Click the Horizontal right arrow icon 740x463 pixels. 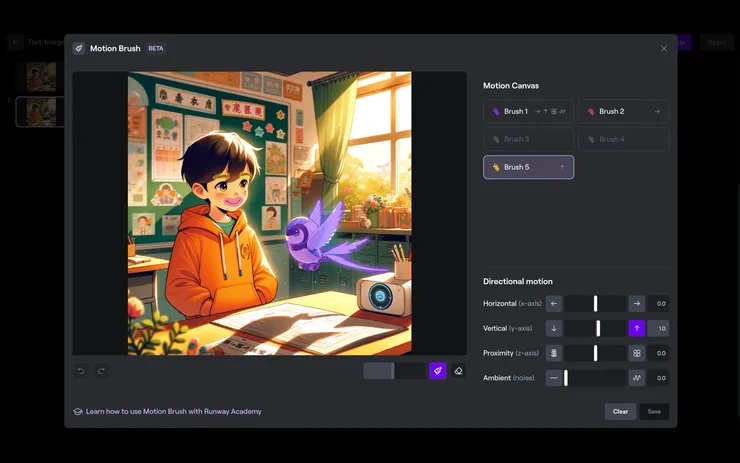pyautogui.click(x=637, y=303)
